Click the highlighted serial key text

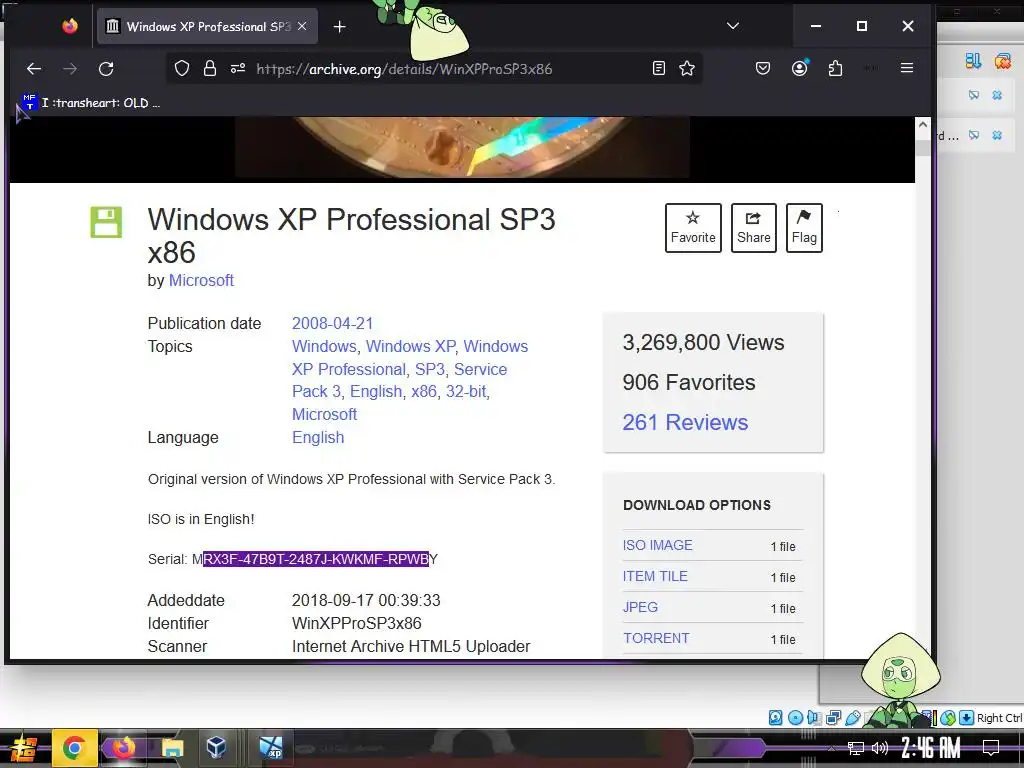(x=316, y=559)
